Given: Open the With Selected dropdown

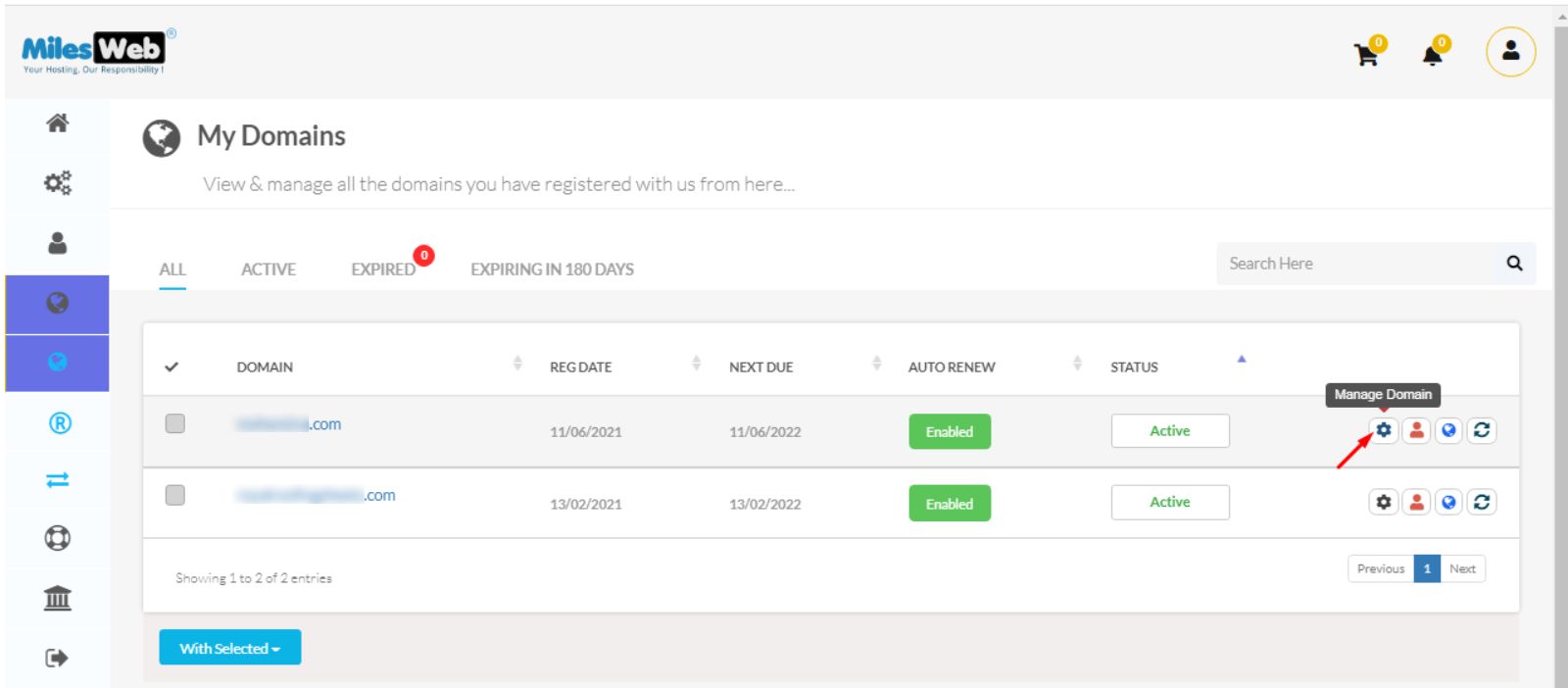Looking at the screenshot, I should (x=229, y=648).
